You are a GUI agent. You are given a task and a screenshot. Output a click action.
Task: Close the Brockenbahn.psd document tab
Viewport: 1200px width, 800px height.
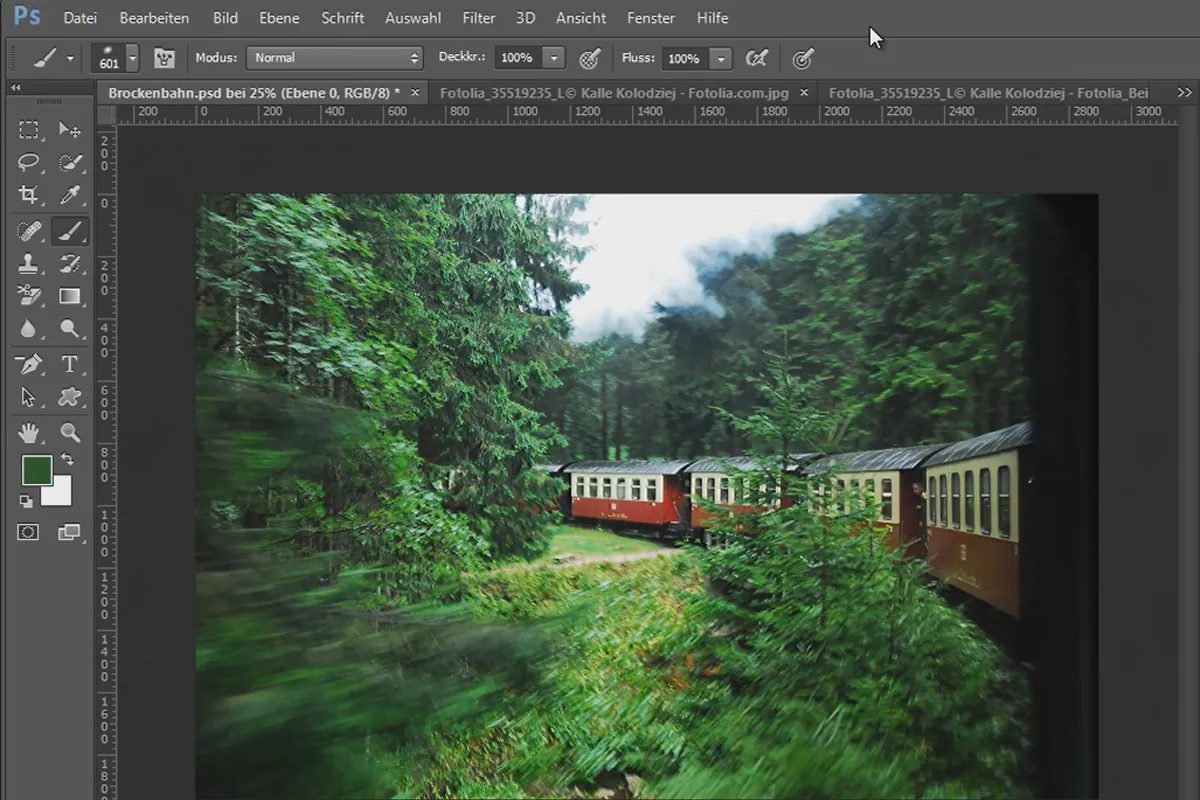(x=415, y=92)
